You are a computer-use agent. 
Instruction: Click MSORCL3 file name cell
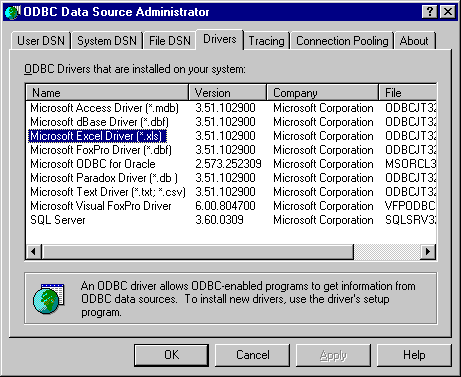(x=411, y=164)
